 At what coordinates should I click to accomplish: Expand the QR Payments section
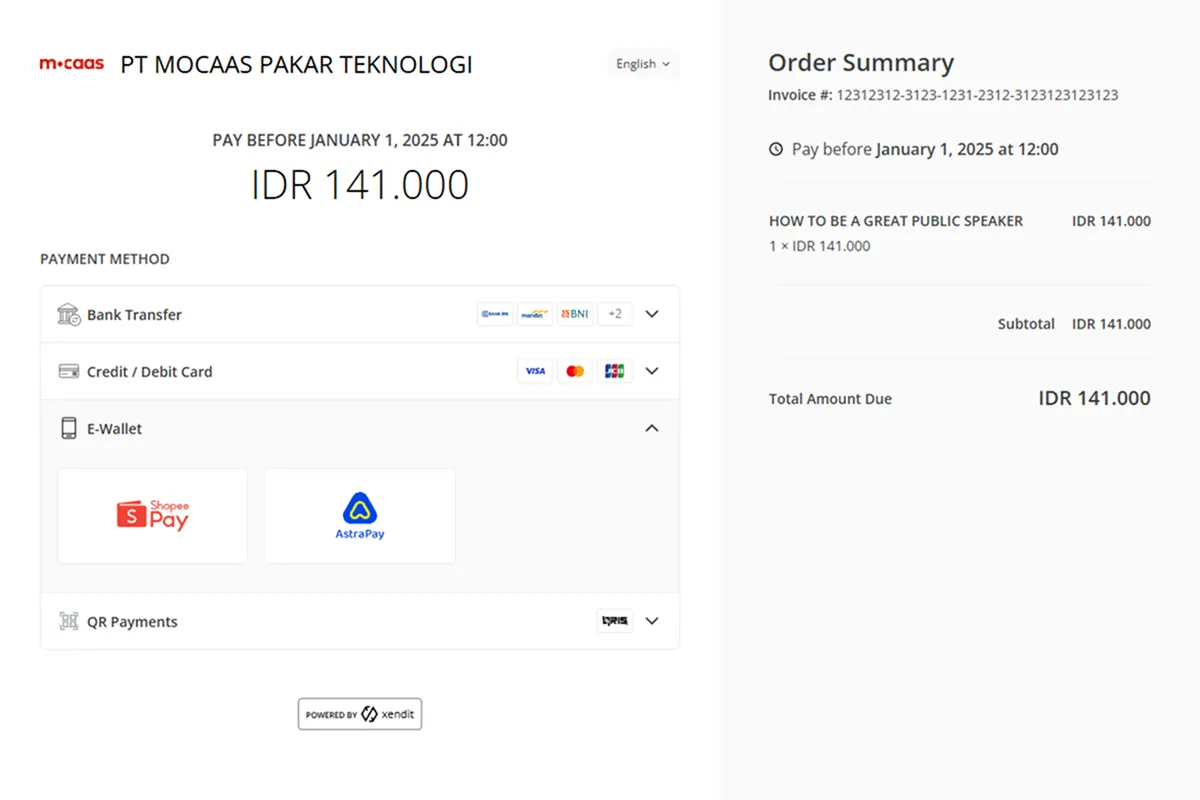(652, 620)
